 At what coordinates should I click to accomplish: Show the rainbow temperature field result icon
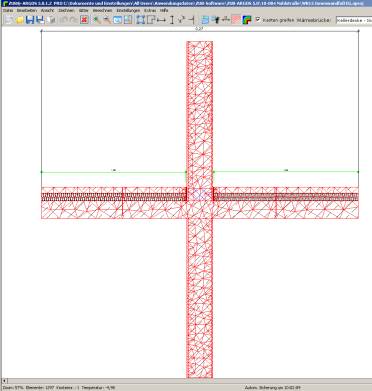(x=247, y=20)
